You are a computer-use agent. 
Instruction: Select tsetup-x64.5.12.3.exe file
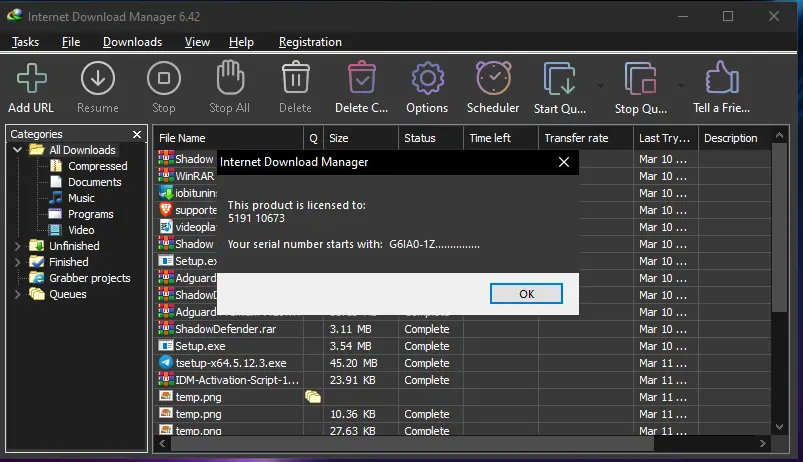462,363
